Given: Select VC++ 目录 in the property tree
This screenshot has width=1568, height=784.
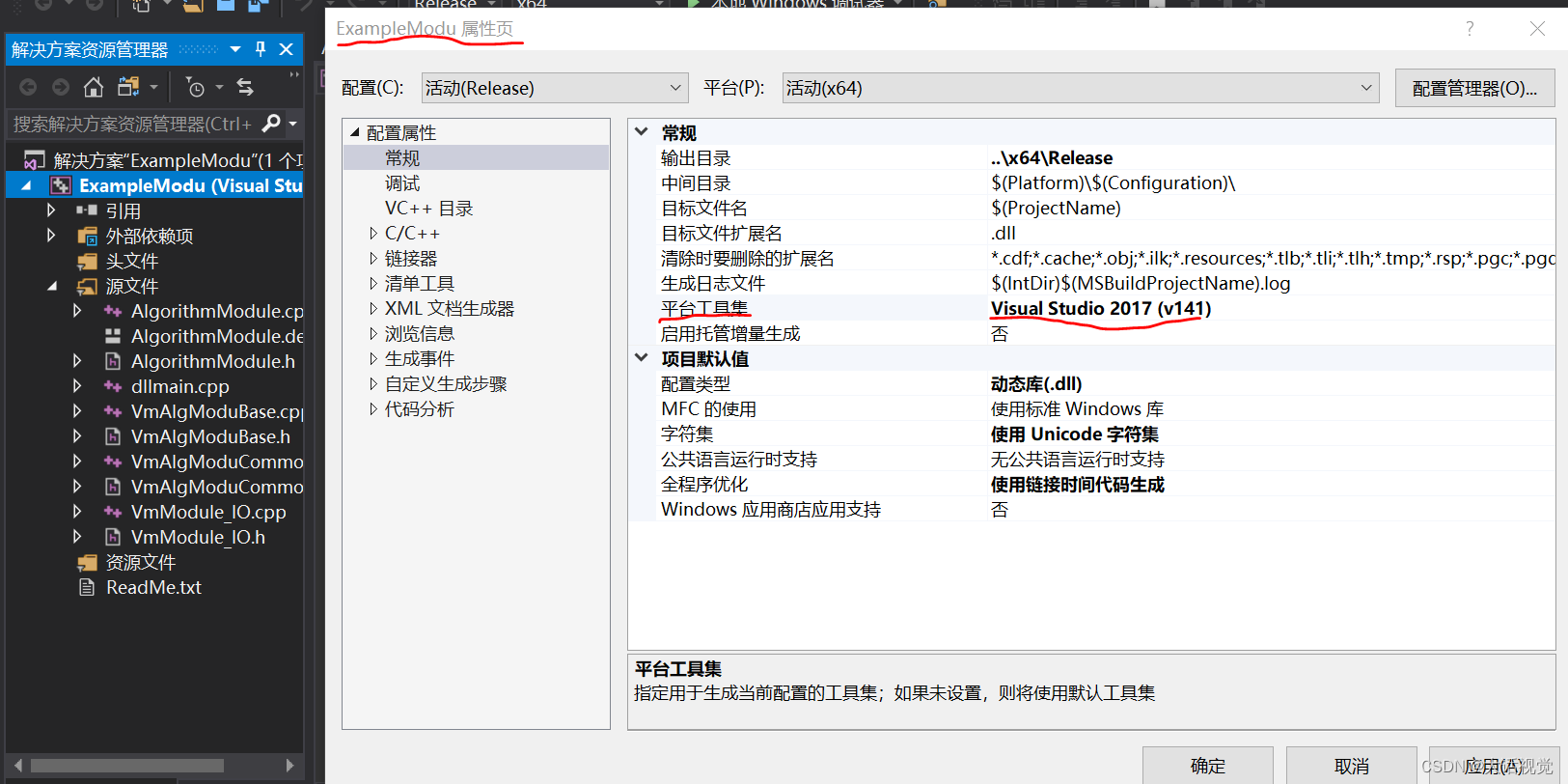Looking at the screenshot, I should (428, 208).
